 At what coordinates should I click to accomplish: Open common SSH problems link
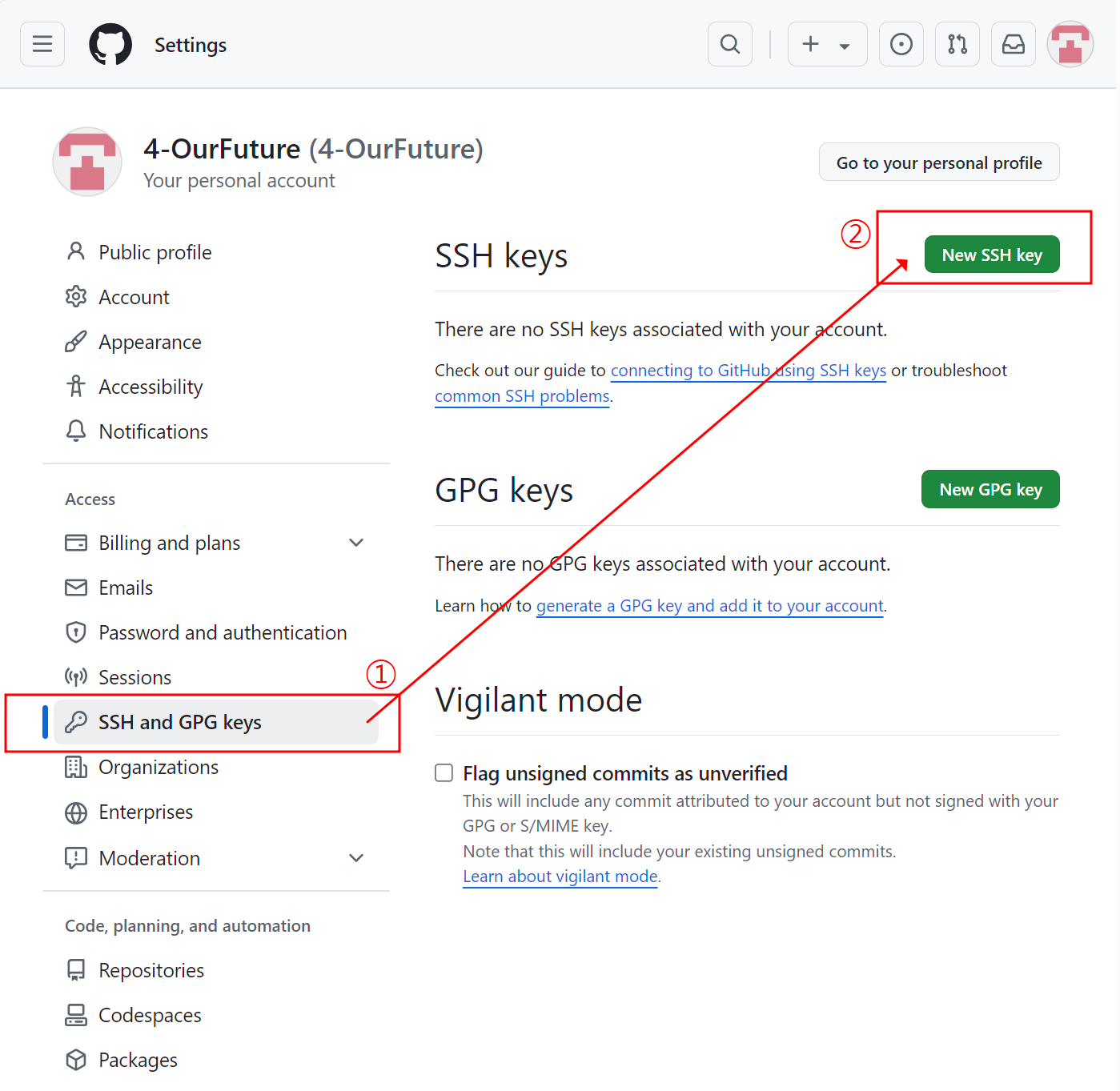pyautogui.click(x=522, y=396)
